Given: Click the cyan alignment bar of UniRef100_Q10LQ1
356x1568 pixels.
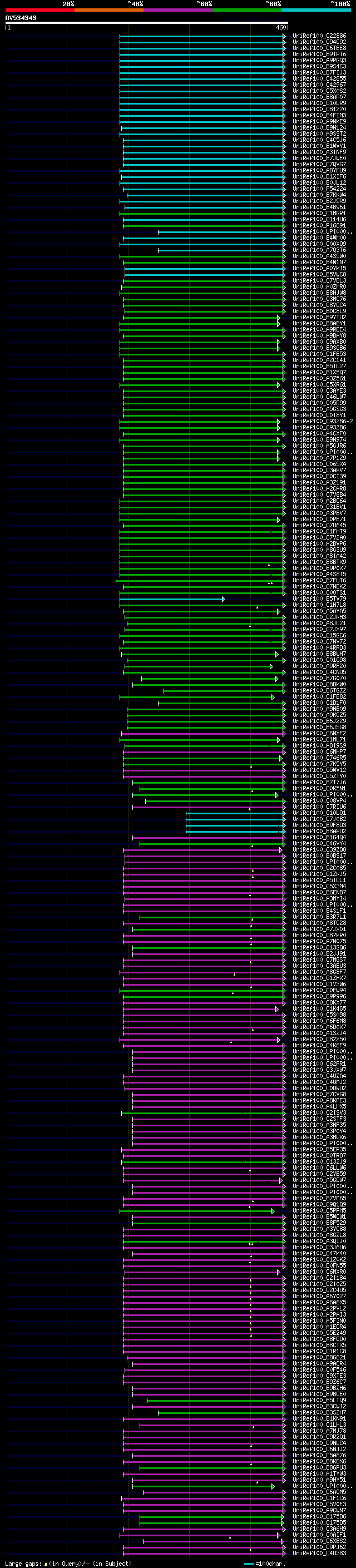Looking at the screenshot, I should point(235,813).
